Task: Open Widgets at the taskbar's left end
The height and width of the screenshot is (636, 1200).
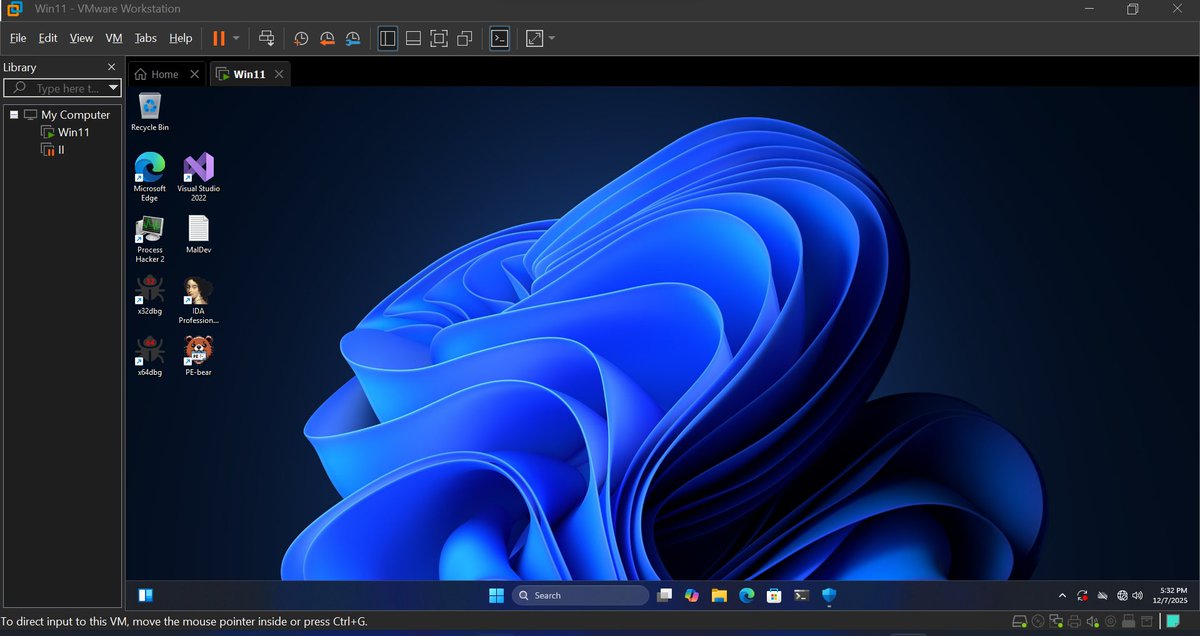Action: pos(145,595)
